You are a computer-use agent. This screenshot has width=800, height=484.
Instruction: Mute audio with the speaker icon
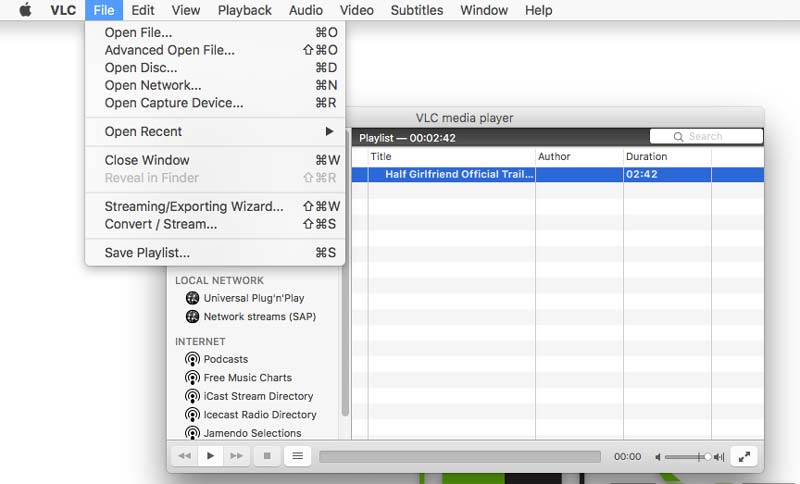point(658,457)
